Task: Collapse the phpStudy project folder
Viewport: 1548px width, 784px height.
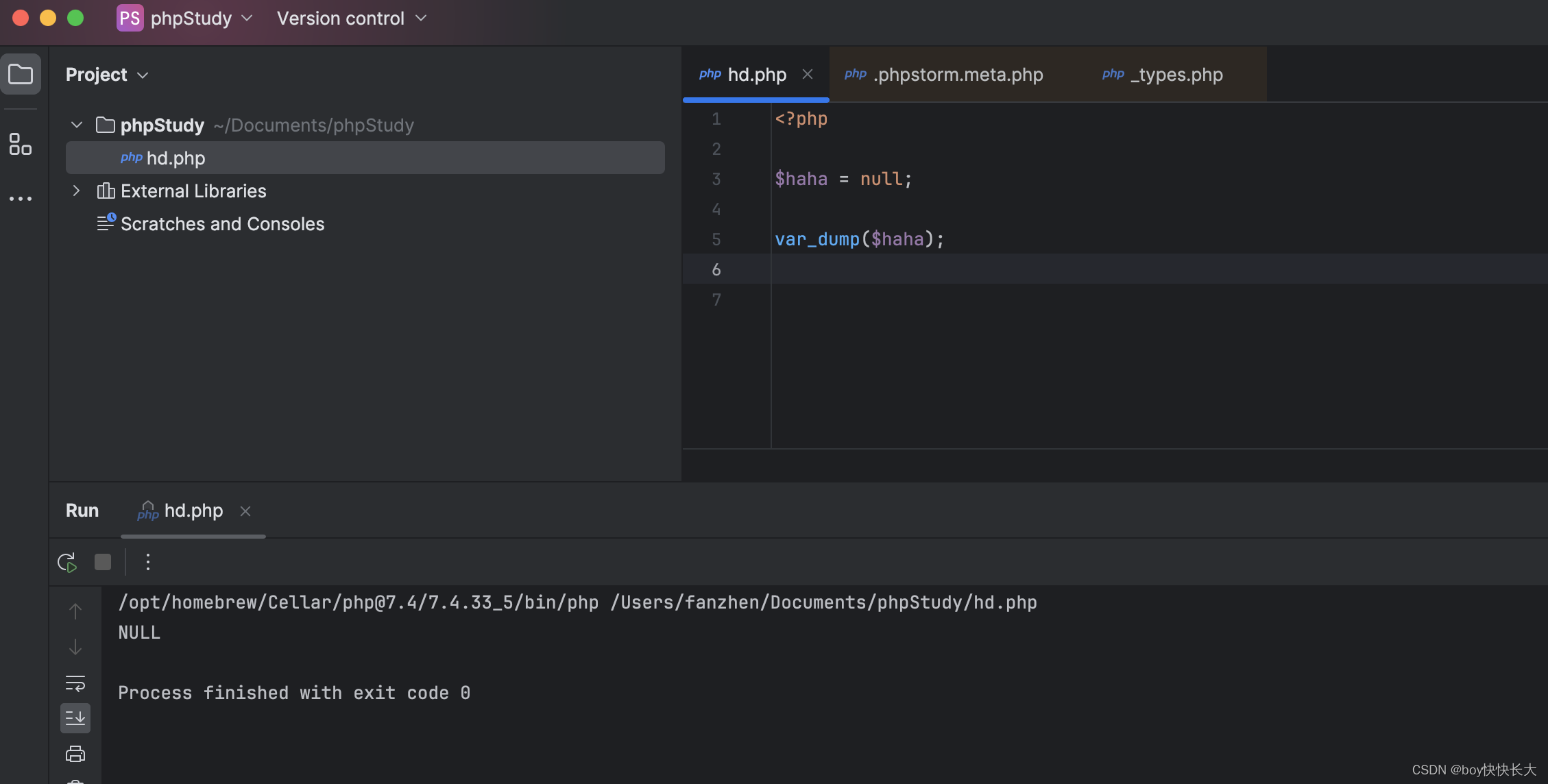Action: [77, 125]
